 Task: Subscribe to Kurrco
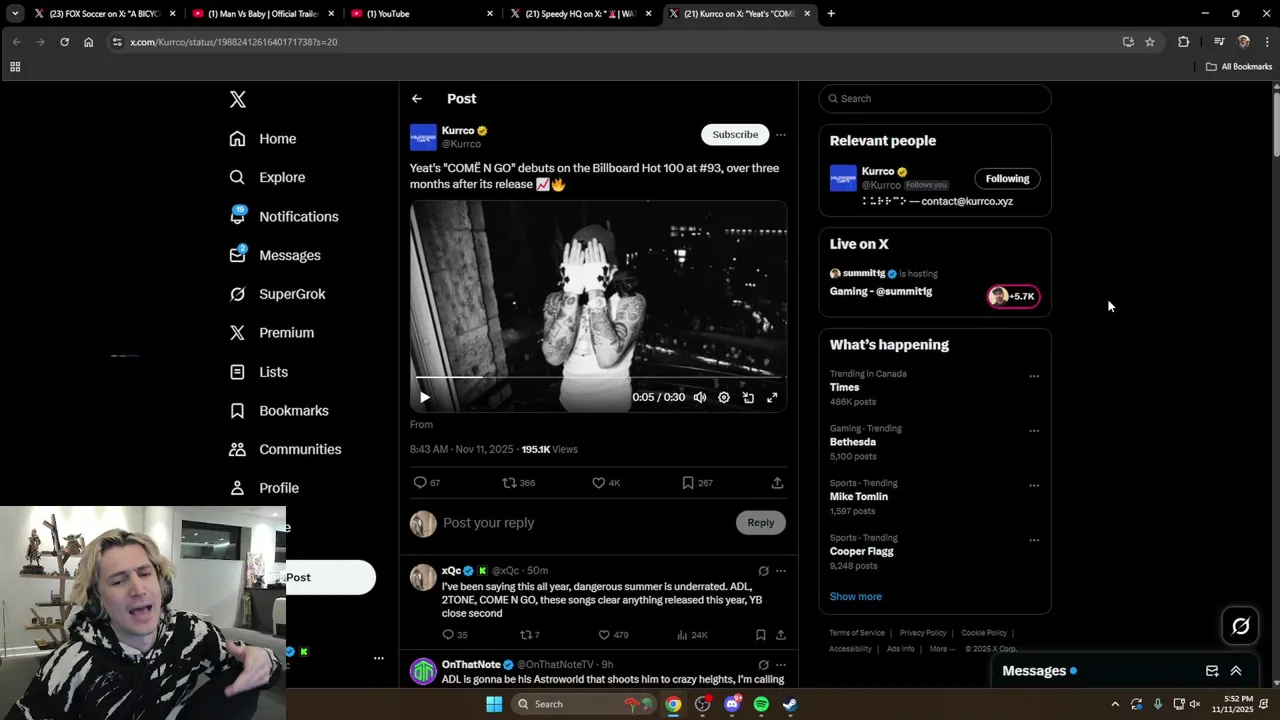[735, 134]
